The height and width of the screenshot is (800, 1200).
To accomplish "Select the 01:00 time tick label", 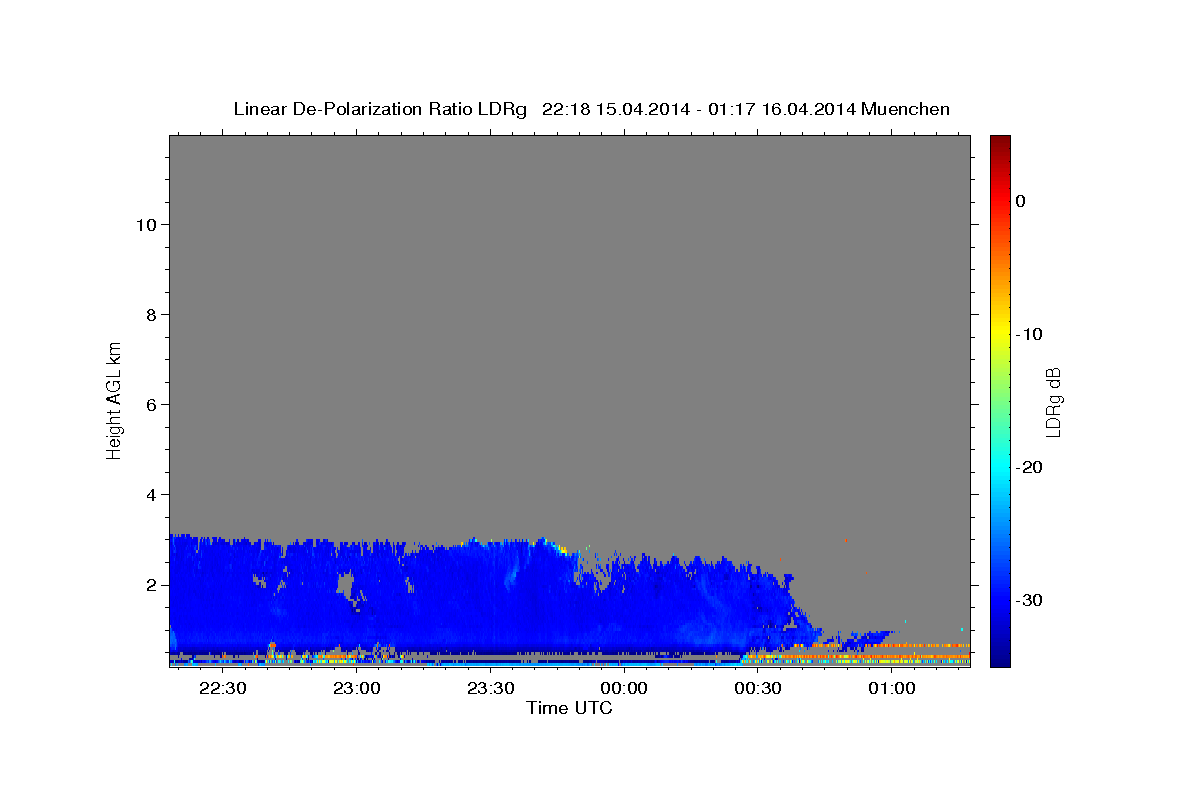I will click(891, 689).
